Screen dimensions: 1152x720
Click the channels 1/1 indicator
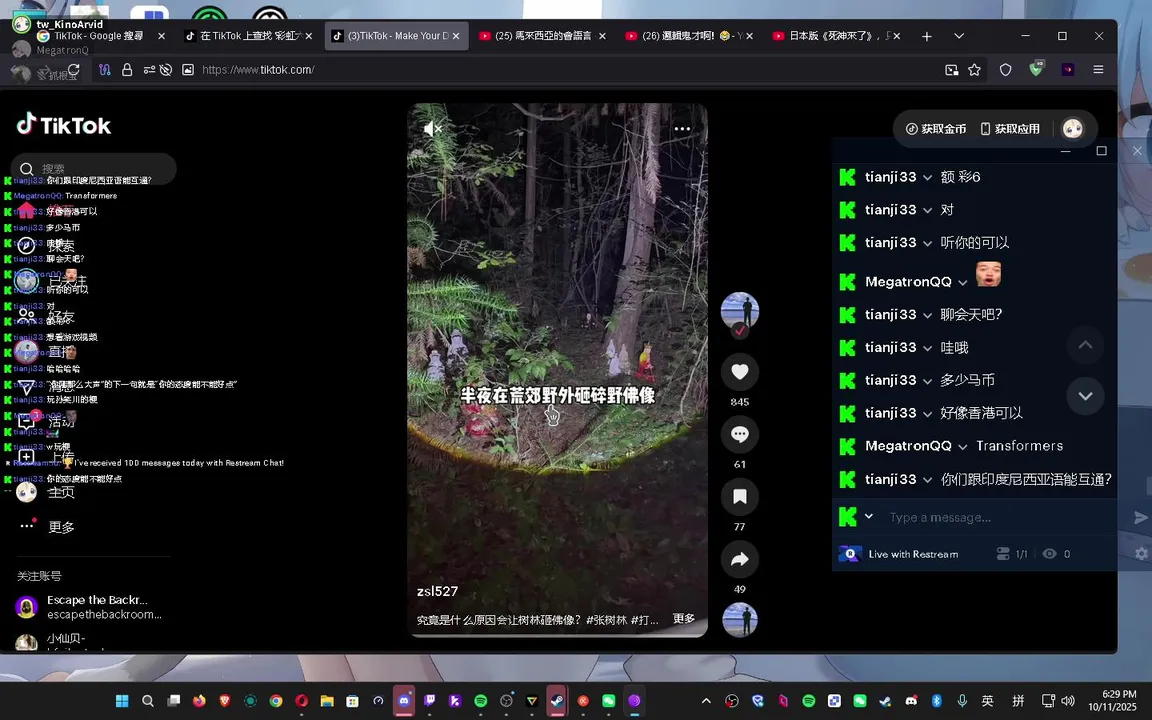(1012, 554)
